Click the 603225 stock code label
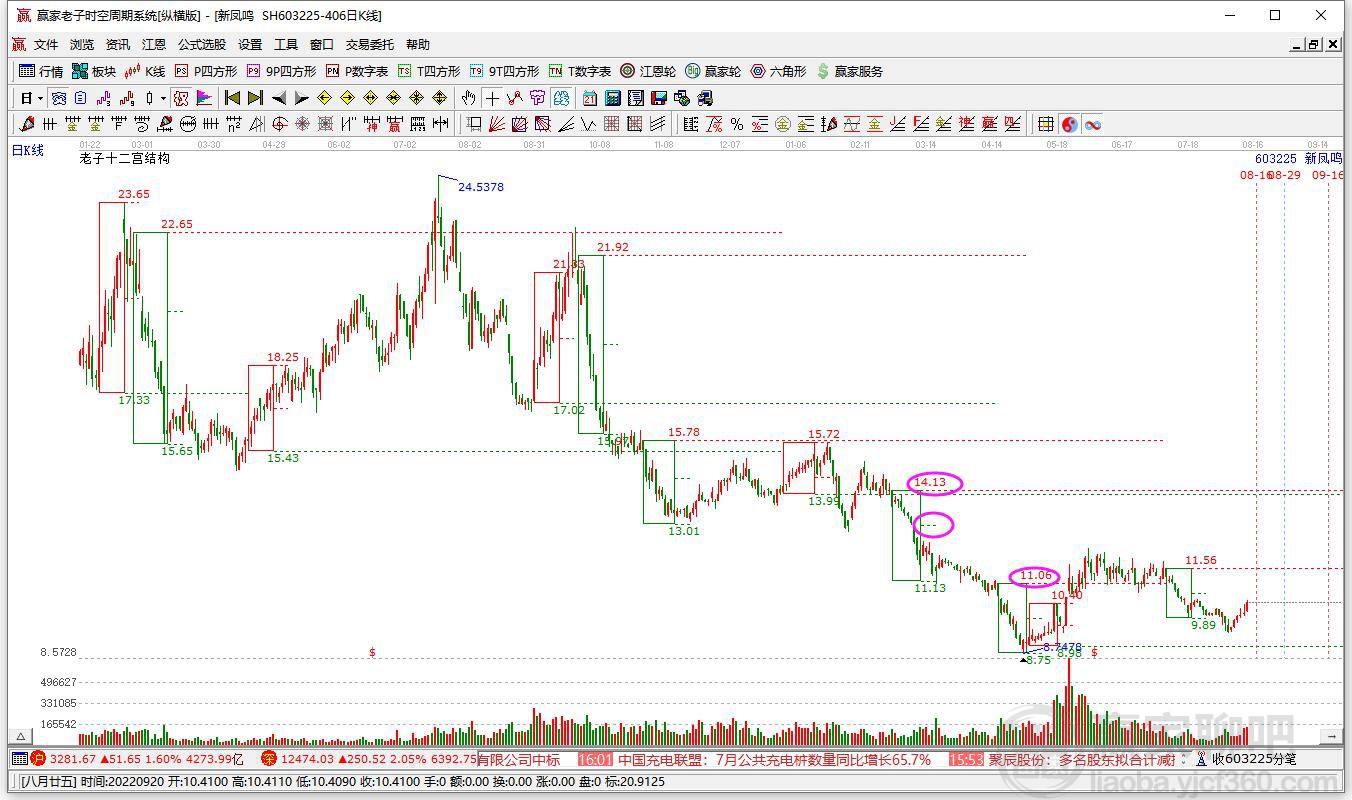Screen dimensions: 1352x800 coord(1276,158)
